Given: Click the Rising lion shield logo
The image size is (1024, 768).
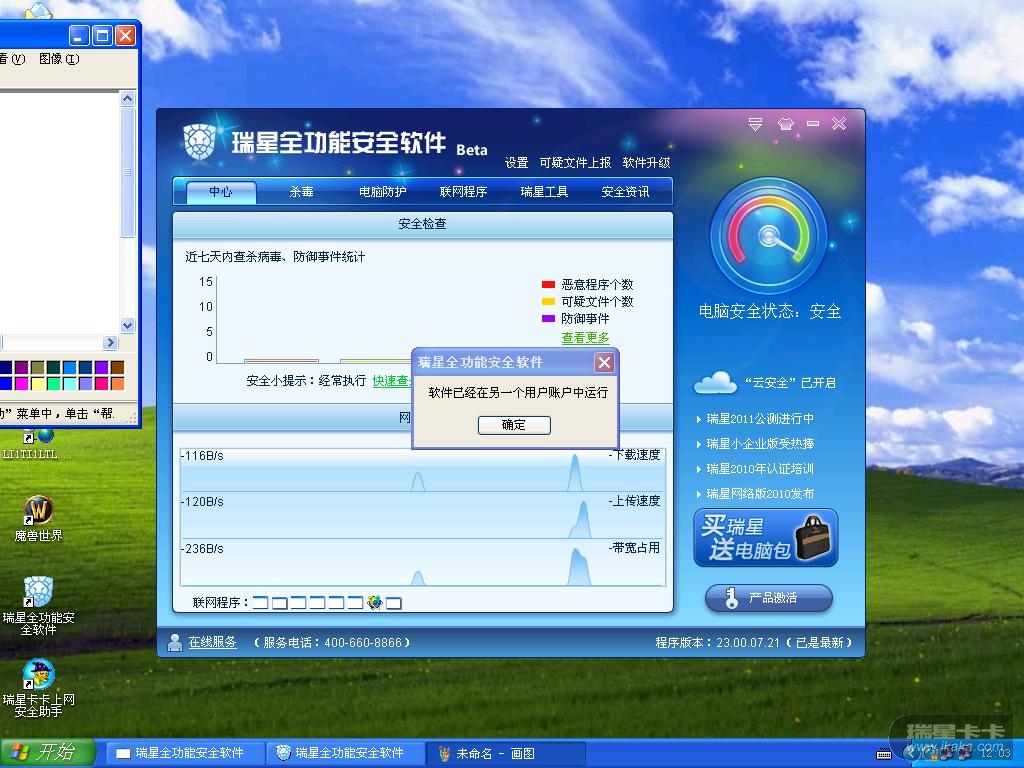Looking at the screenshot, I should point(200,142).
